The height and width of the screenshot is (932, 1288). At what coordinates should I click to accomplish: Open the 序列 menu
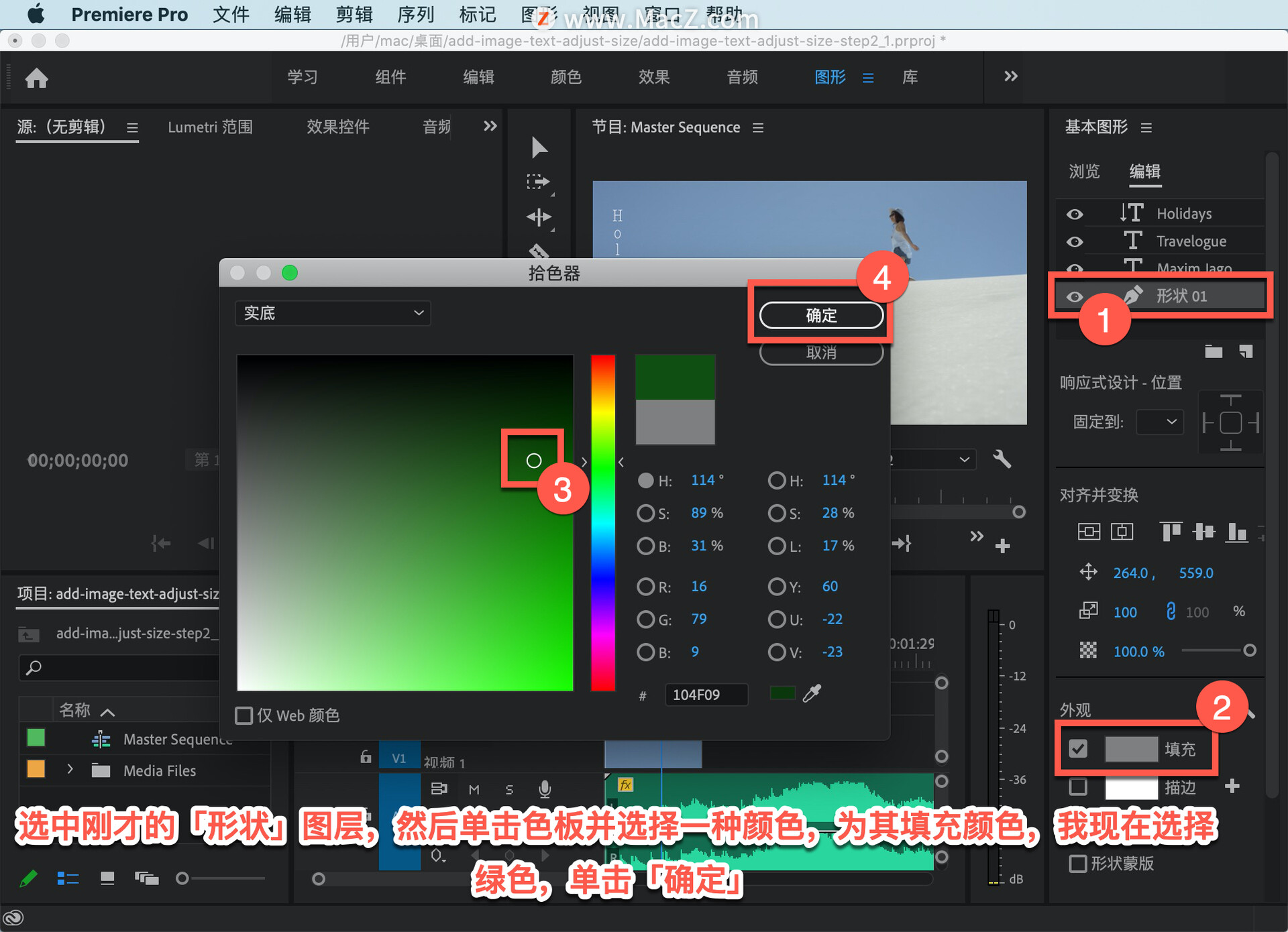coord(416,14)
